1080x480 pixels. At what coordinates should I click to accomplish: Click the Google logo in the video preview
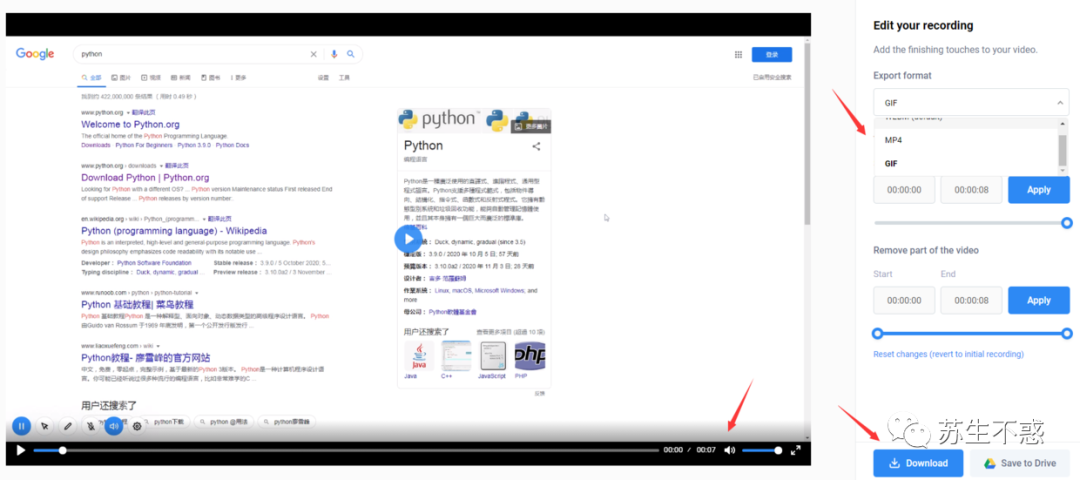coord(35,54)
